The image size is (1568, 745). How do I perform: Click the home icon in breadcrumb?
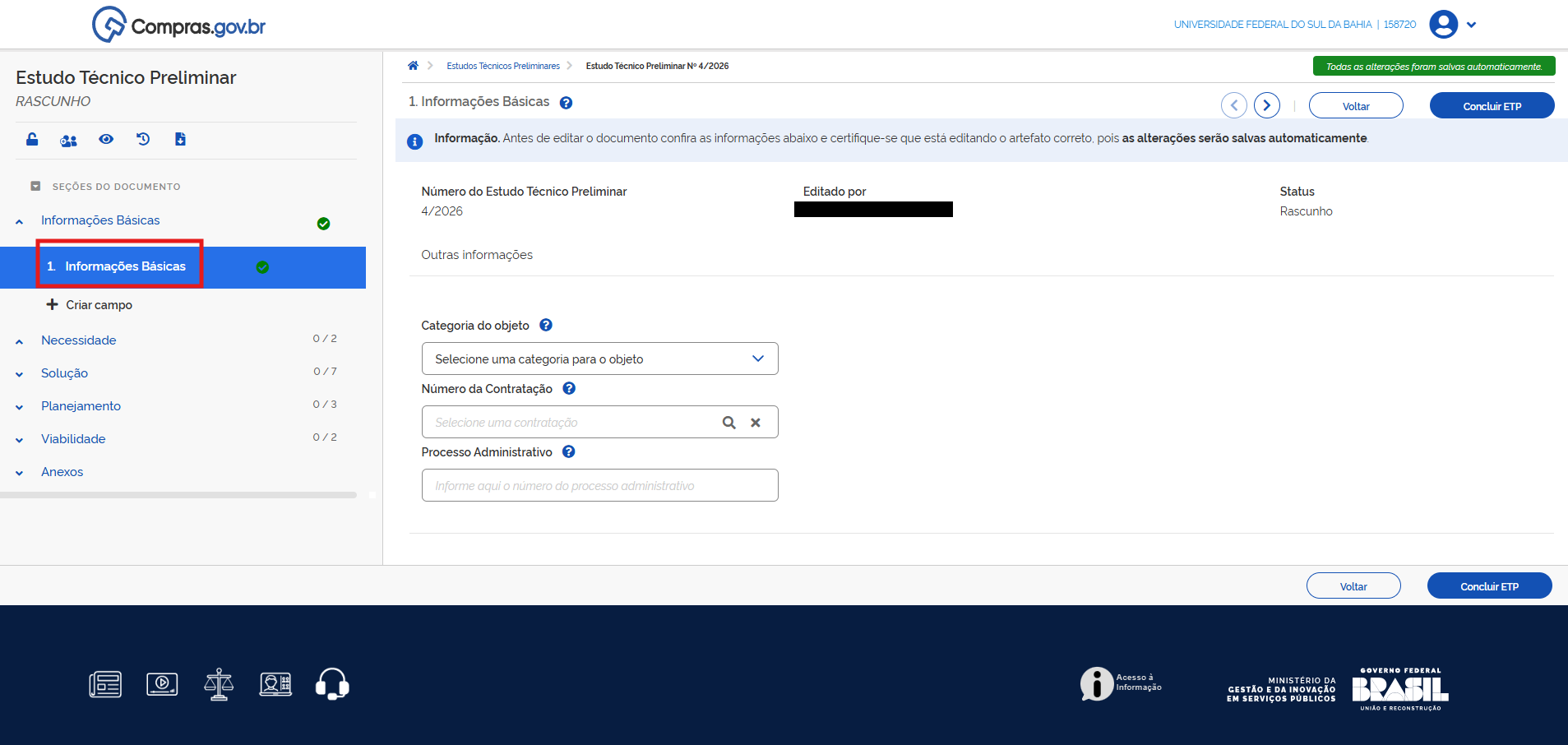coord(413,66)
